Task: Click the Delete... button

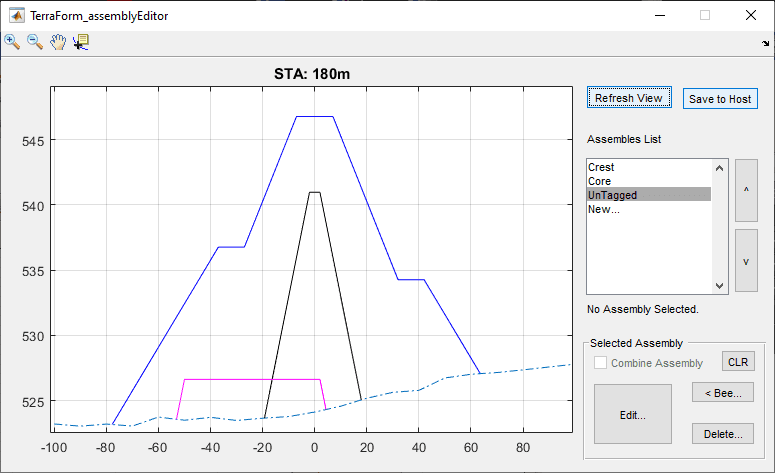Action: pyautogui.click(x=723, y=434)
